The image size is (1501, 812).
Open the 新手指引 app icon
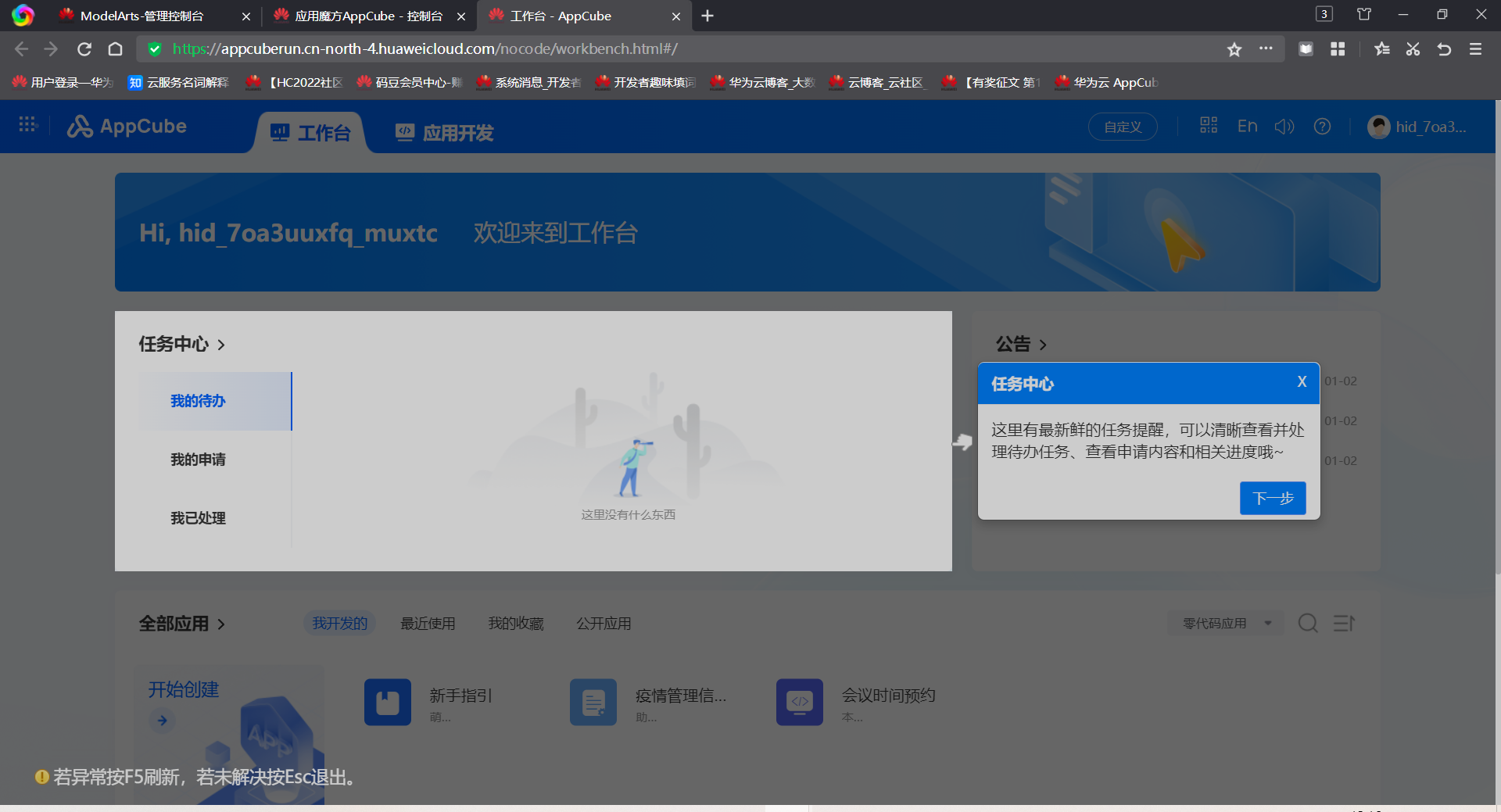[x=388, y=702]
